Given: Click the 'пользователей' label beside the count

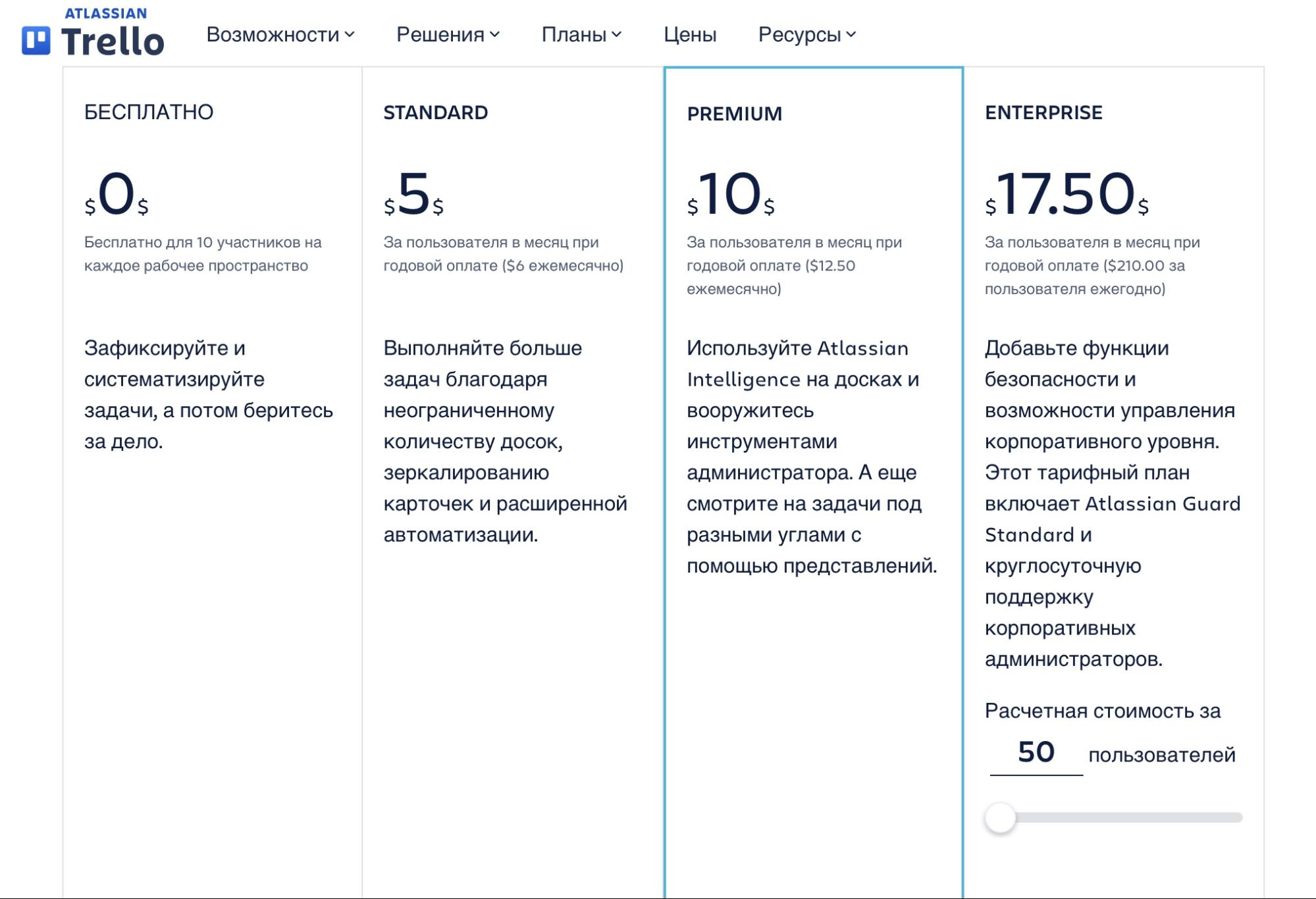Looking at the screenshot, I should pos(1162,755).
